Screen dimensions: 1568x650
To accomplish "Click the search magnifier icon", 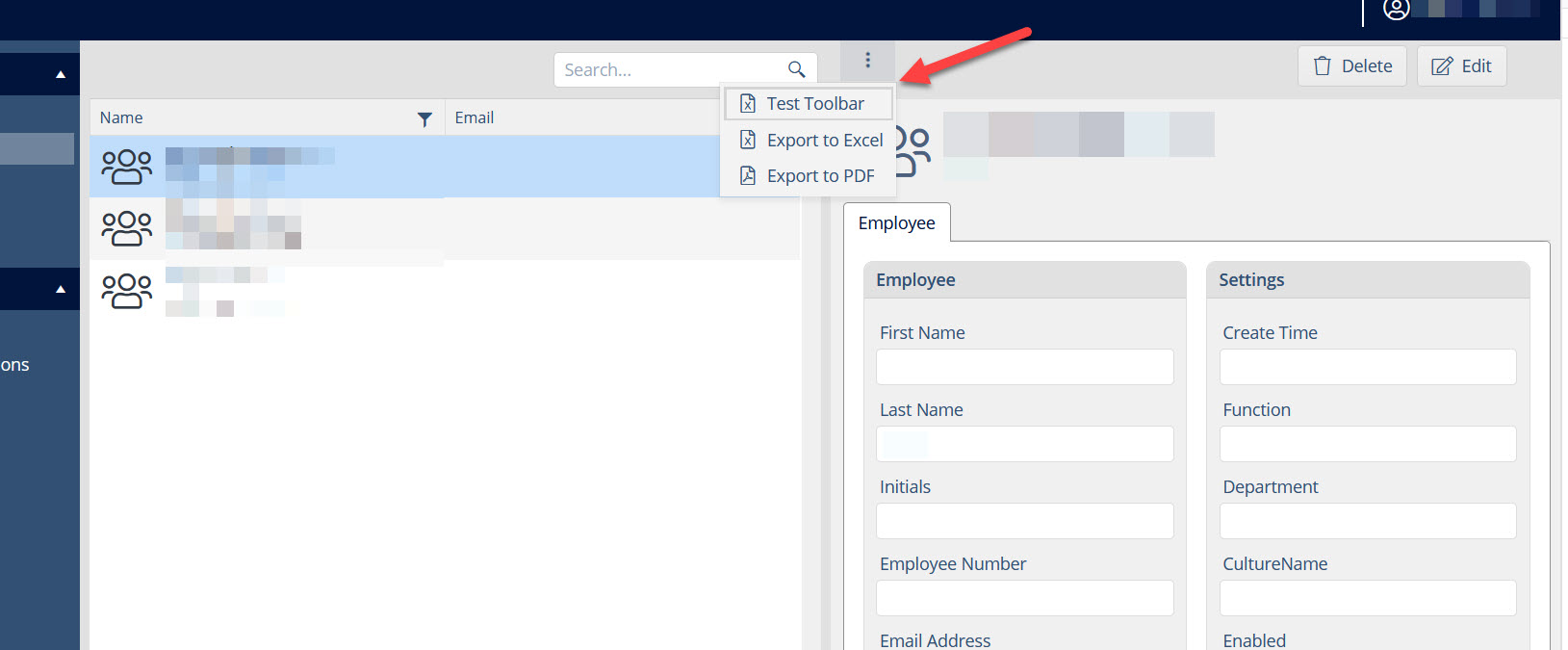I will pos(796,69).
